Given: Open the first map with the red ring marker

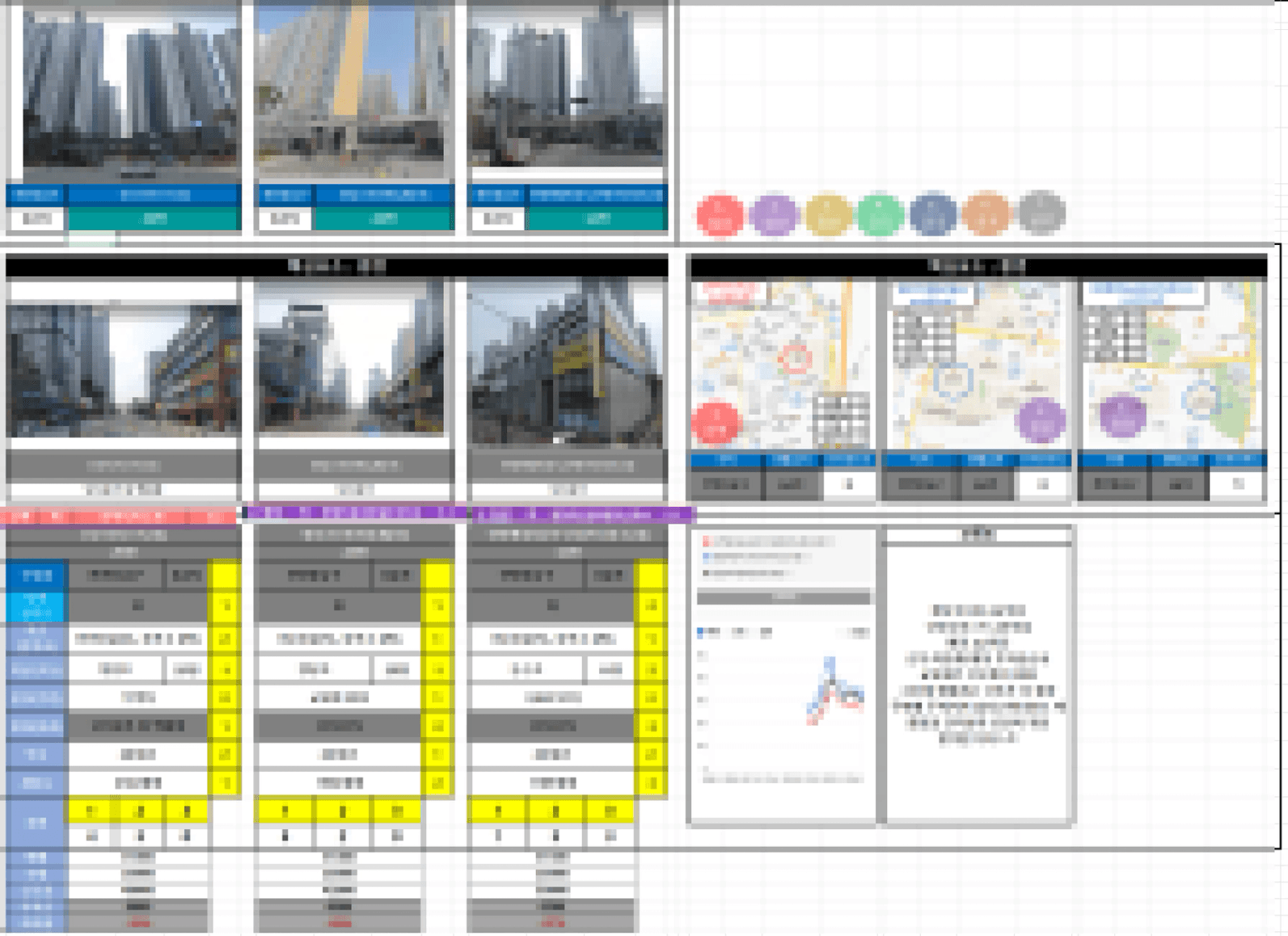Looking at the screenshot, I should pyautogui.click(x=783, y=365).
